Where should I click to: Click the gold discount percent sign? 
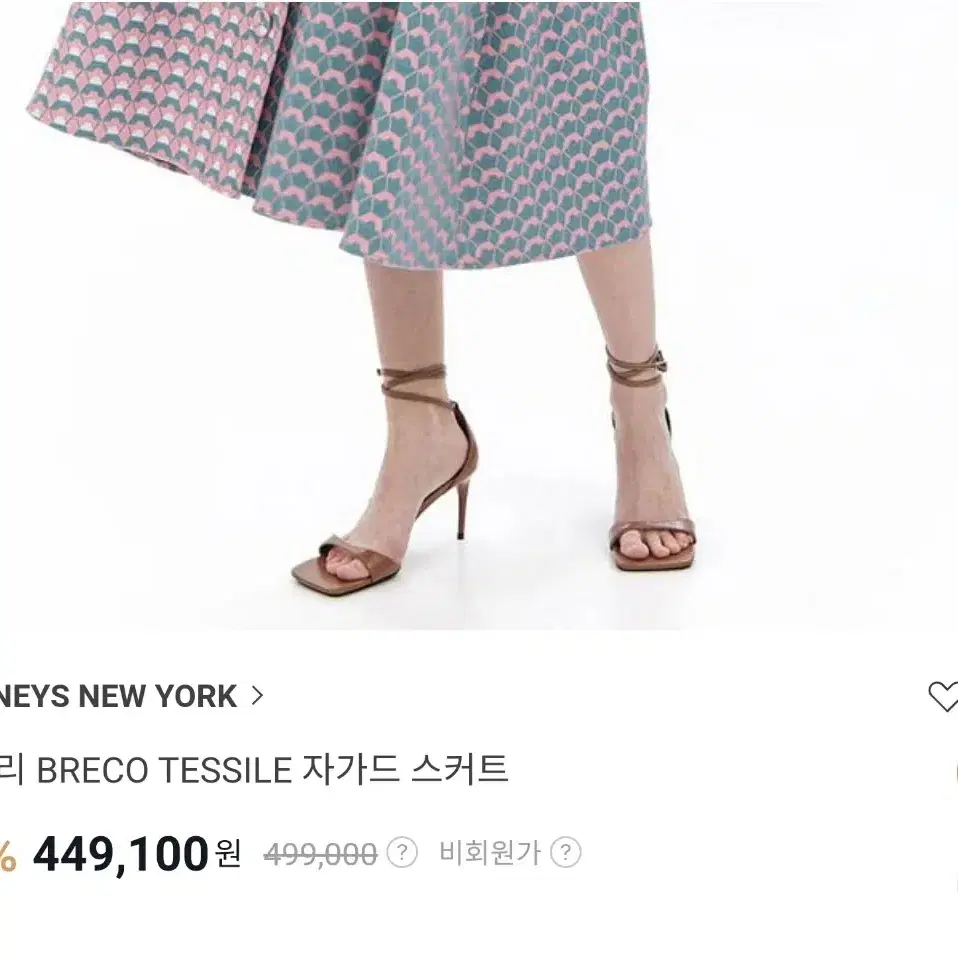point(7,856)
